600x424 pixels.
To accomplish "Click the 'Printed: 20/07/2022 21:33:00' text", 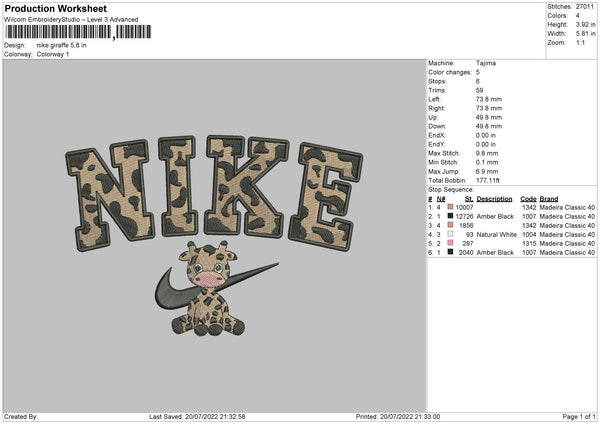I will point(398,416).
